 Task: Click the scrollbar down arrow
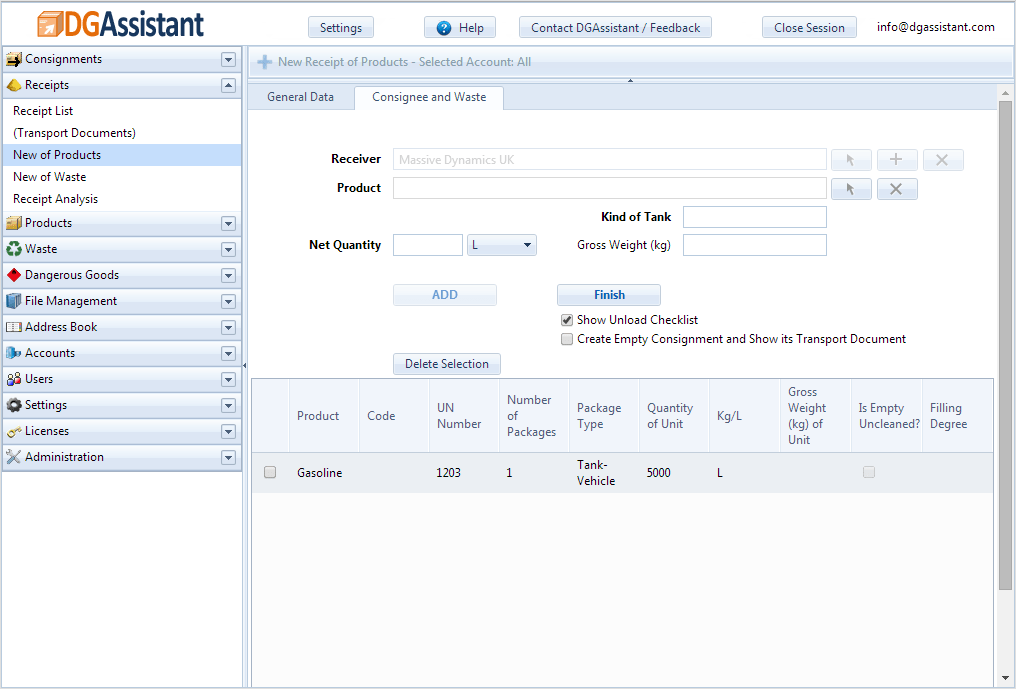point(1005,678)
